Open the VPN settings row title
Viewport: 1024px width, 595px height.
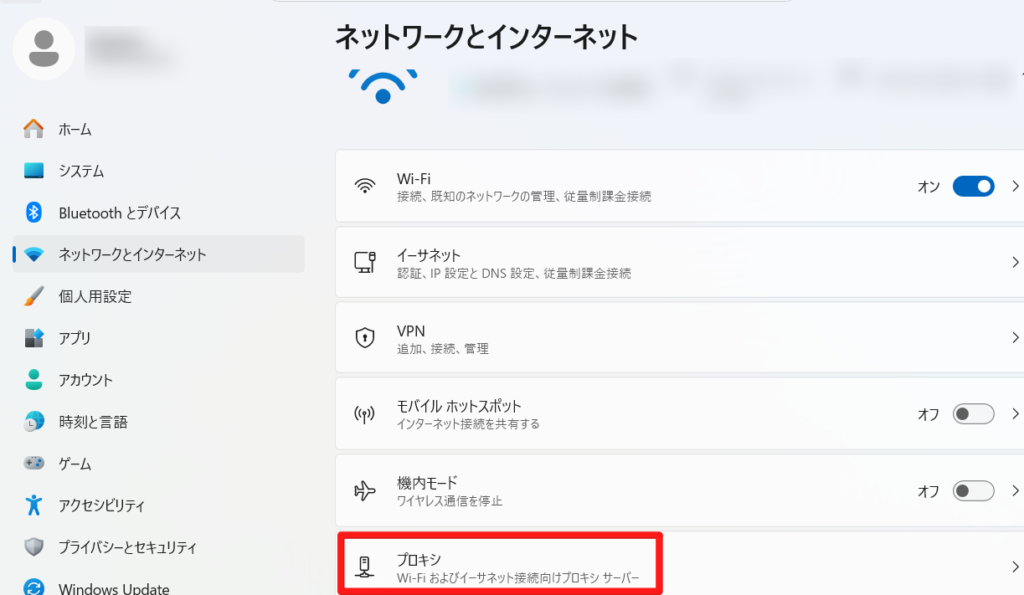tap(411, 330)
